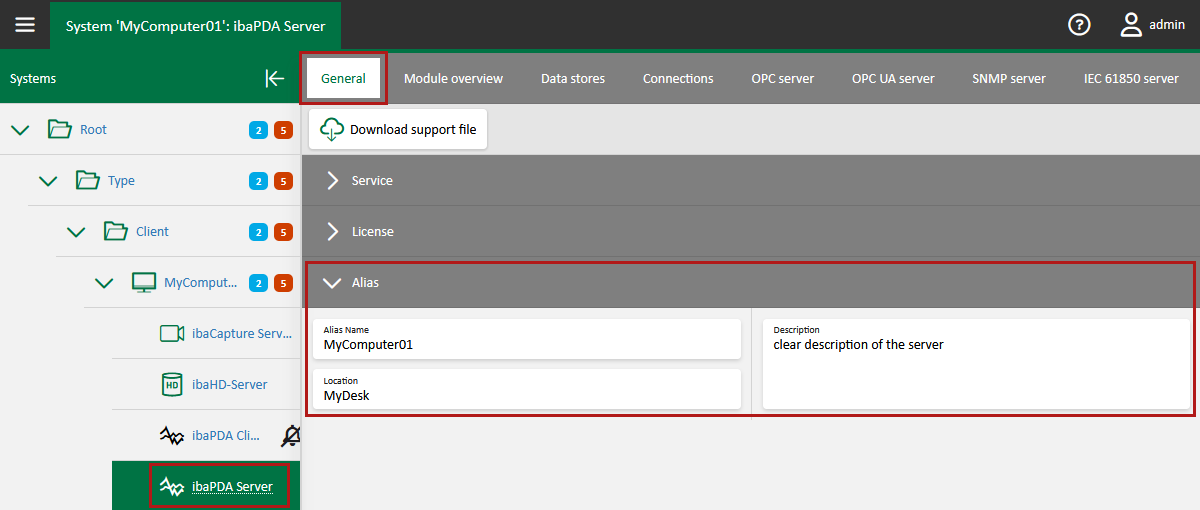Select the Client tree label
The image size is (1200, 510).
pos(152,232)
